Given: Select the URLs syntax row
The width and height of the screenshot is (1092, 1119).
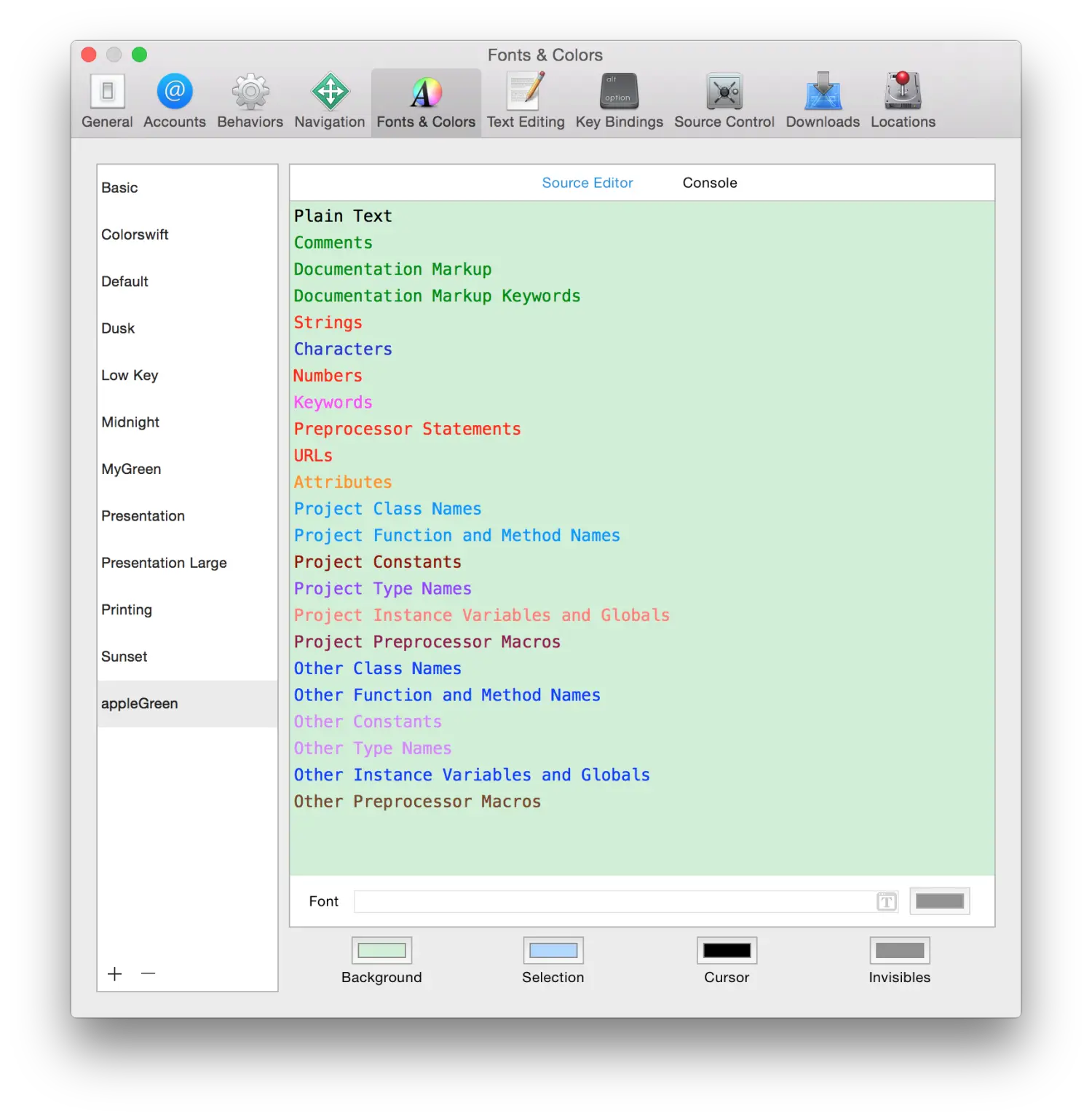Looking at the screenshot, I should point(642,456).
